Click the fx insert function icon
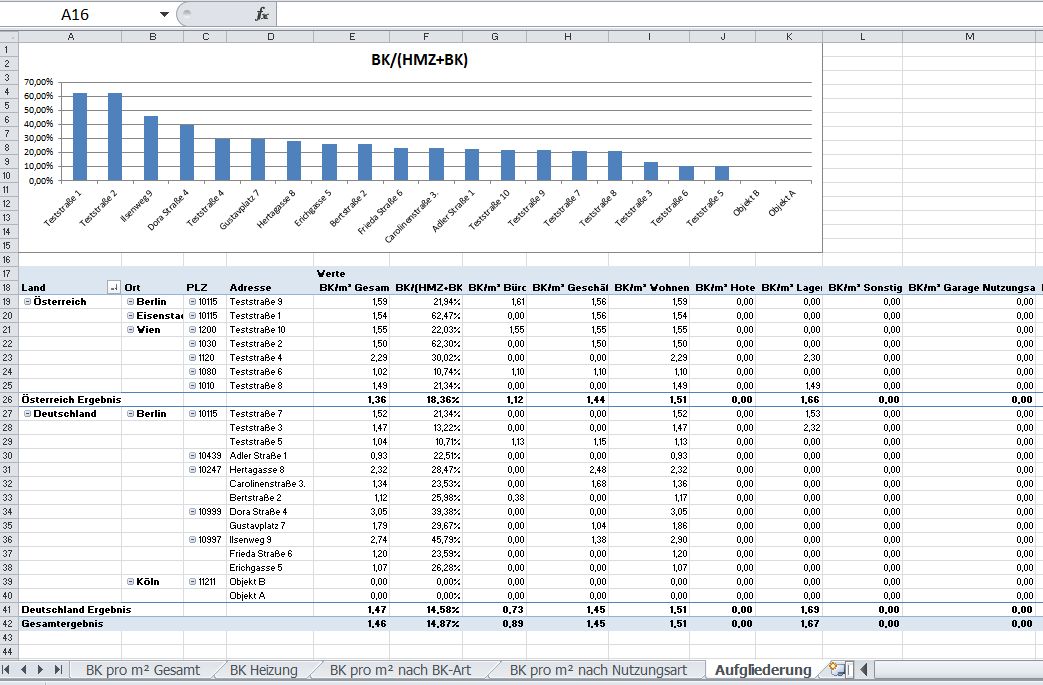The image size is (1043, 685). pyautogui.click(x=262, y=14)
